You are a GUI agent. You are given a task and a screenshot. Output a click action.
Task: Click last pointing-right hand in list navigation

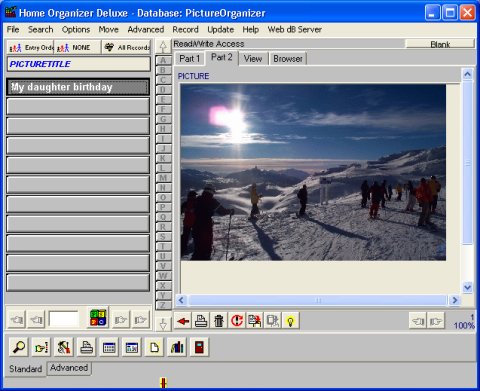[140, 320]
